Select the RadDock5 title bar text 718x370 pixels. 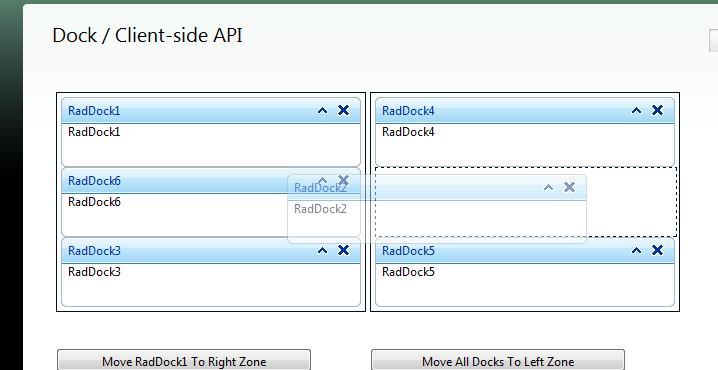(x=408, y=251)
